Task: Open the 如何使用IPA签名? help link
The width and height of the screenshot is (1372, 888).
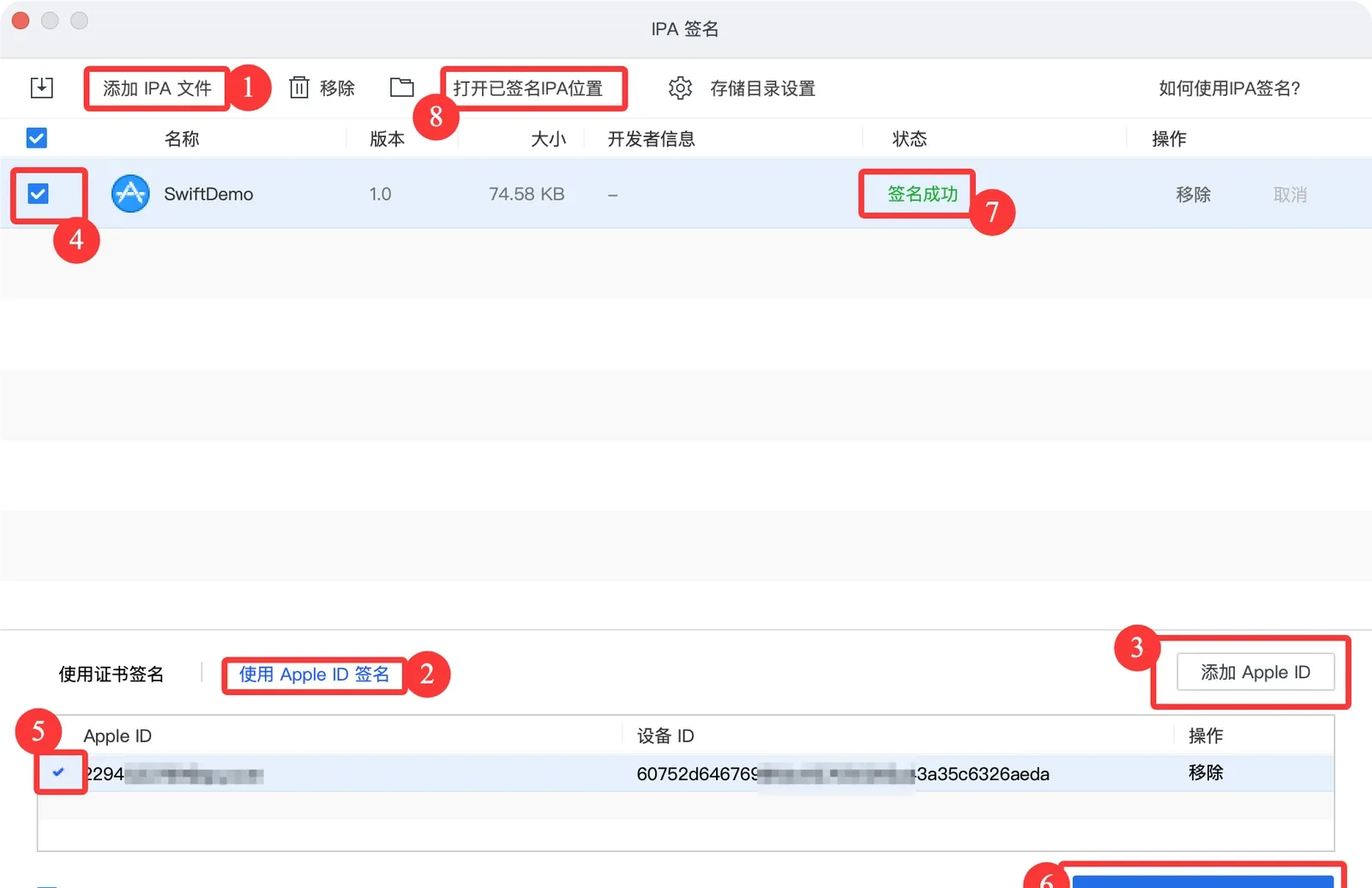Action: 1230,88
